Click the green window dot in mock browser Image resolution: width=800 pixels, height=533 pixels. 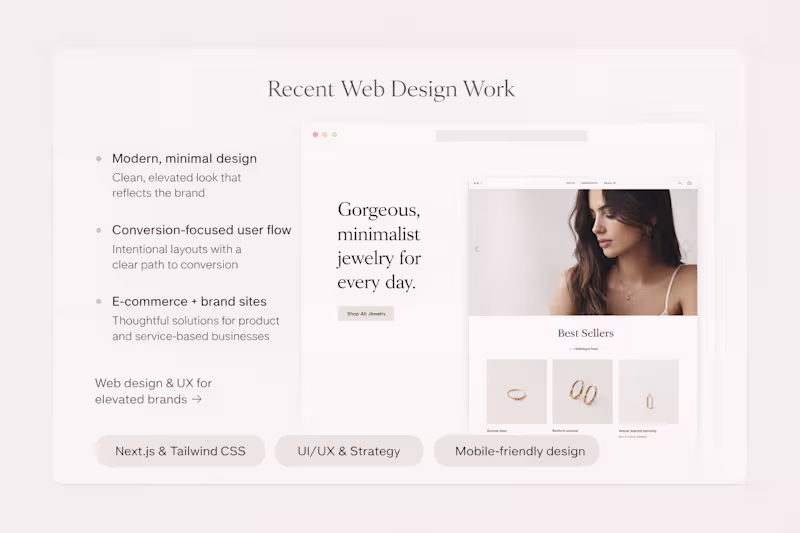[x=335, y=135]
